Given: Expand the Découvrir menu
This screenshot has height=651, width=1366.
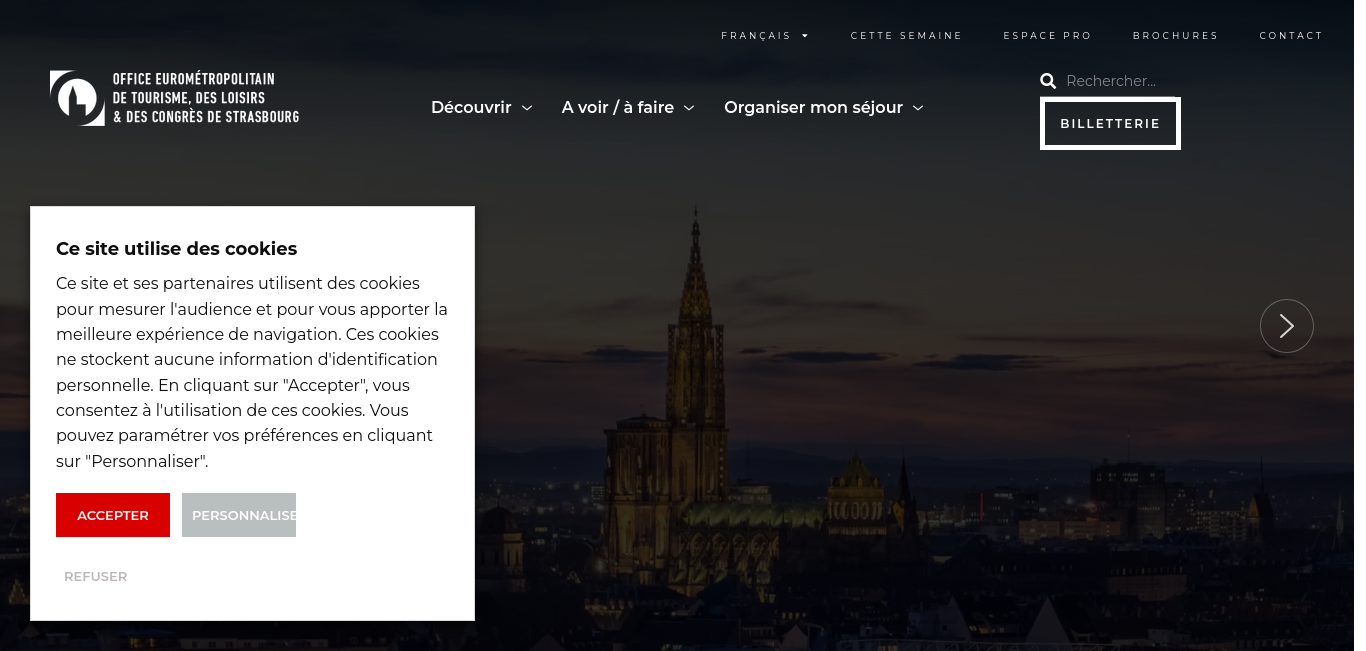Looking at the screenshot, I should [481, 107].
